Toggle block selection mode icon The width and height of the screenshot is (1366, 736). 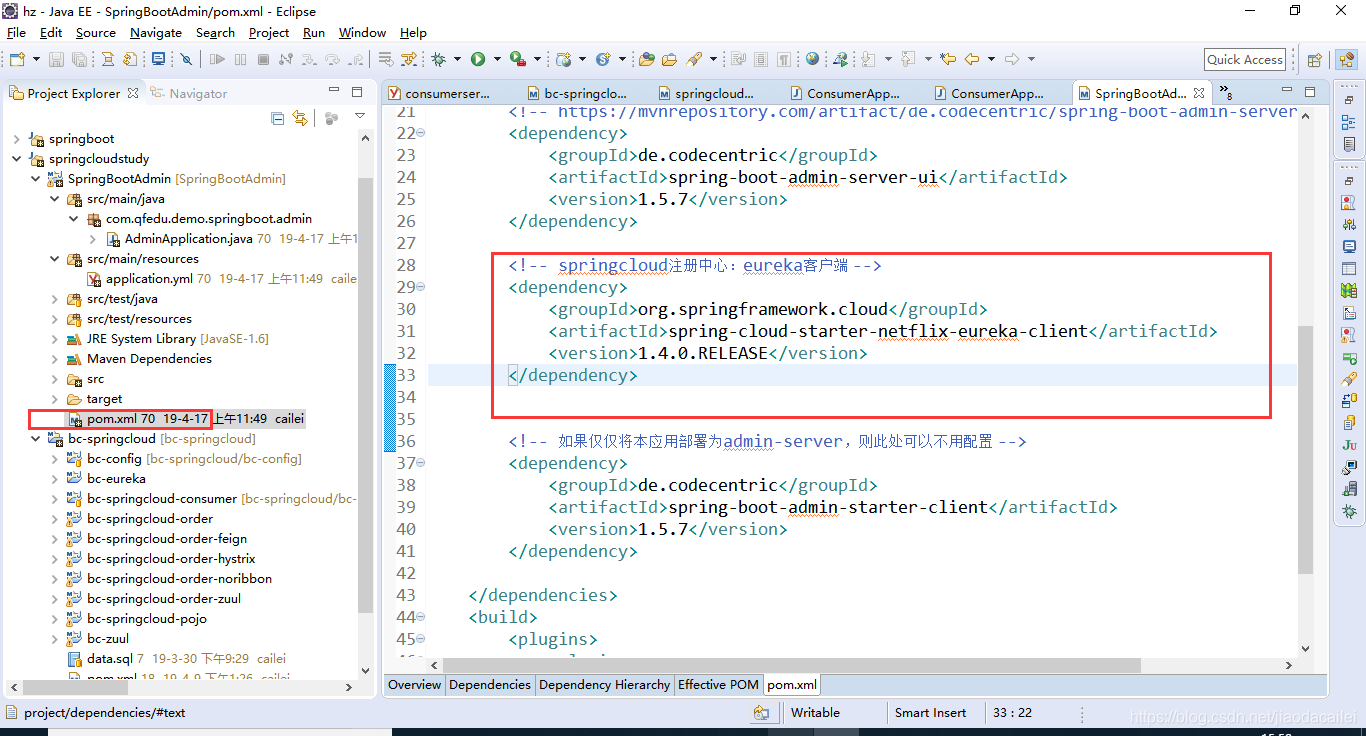pos(760,59)
